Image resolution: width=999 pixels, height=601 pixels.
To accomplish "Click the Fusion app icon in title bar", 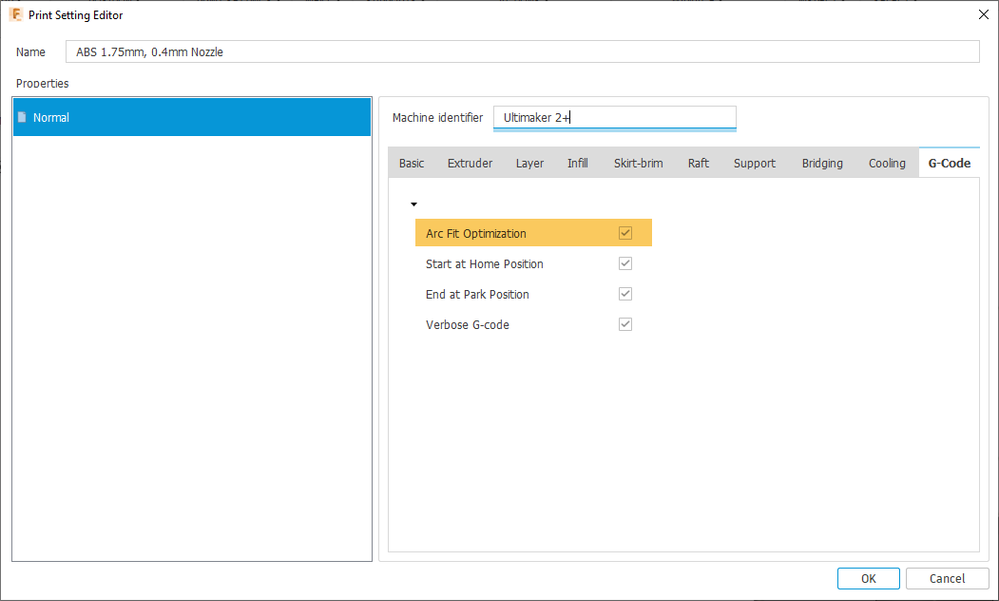I will pyautogui.click(x=15, y=14).
